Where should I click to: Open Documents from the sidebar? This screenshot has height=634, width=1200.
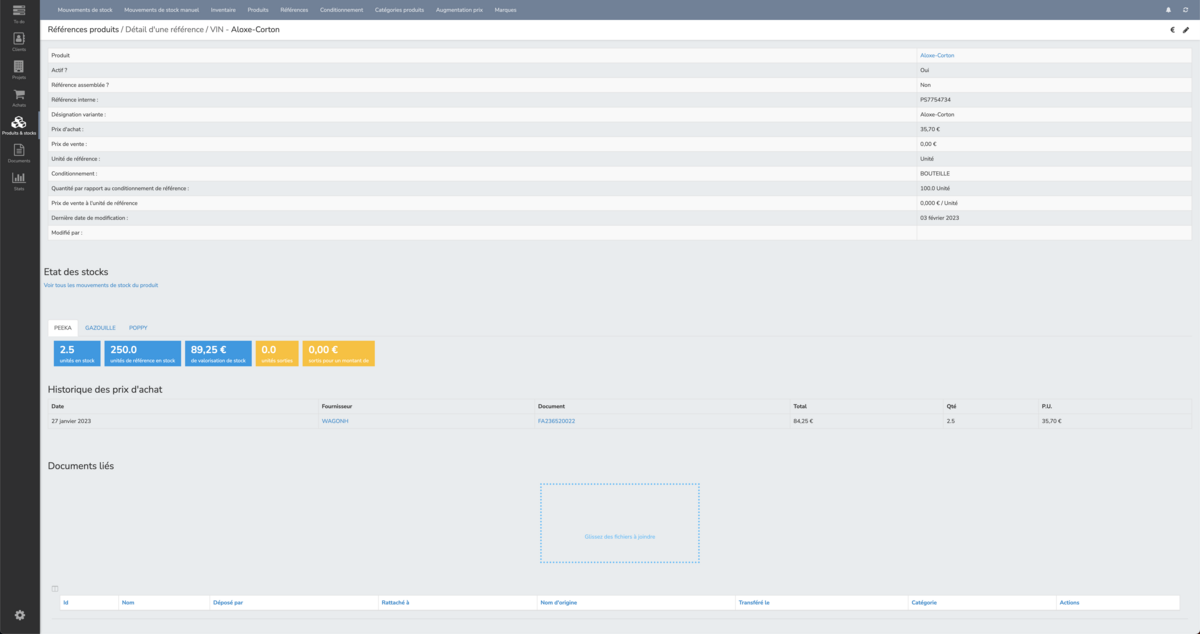tap(19, 153)
